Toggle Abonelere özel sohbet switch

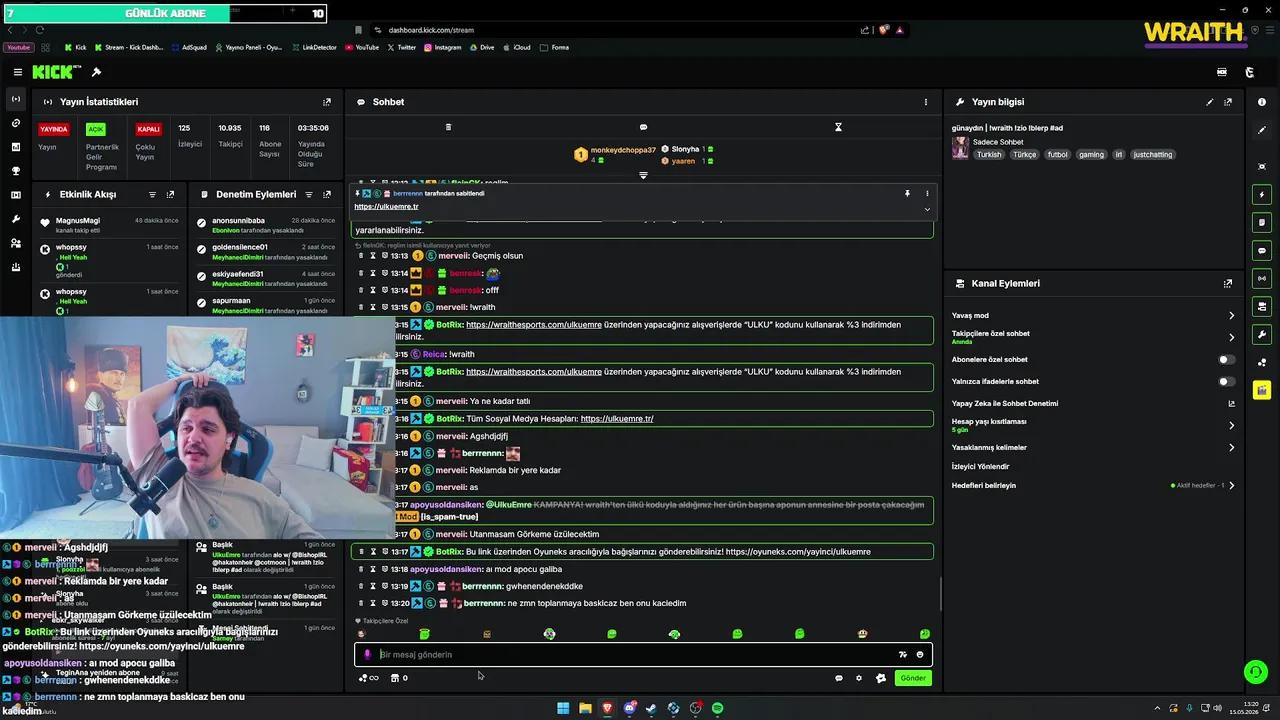(1226, 360)
